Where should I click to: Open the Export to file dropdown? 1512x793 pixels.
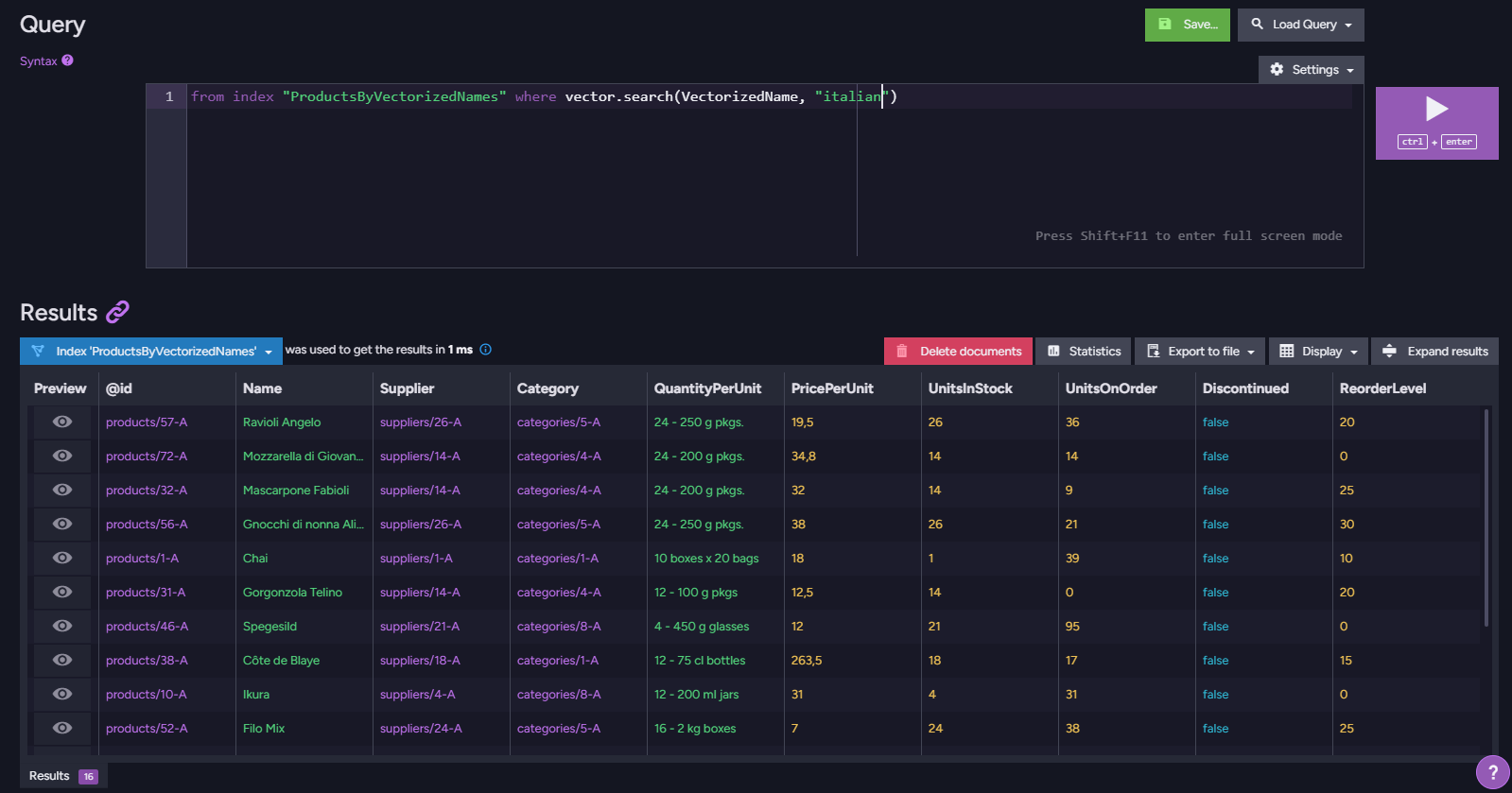coord(1200,351)
